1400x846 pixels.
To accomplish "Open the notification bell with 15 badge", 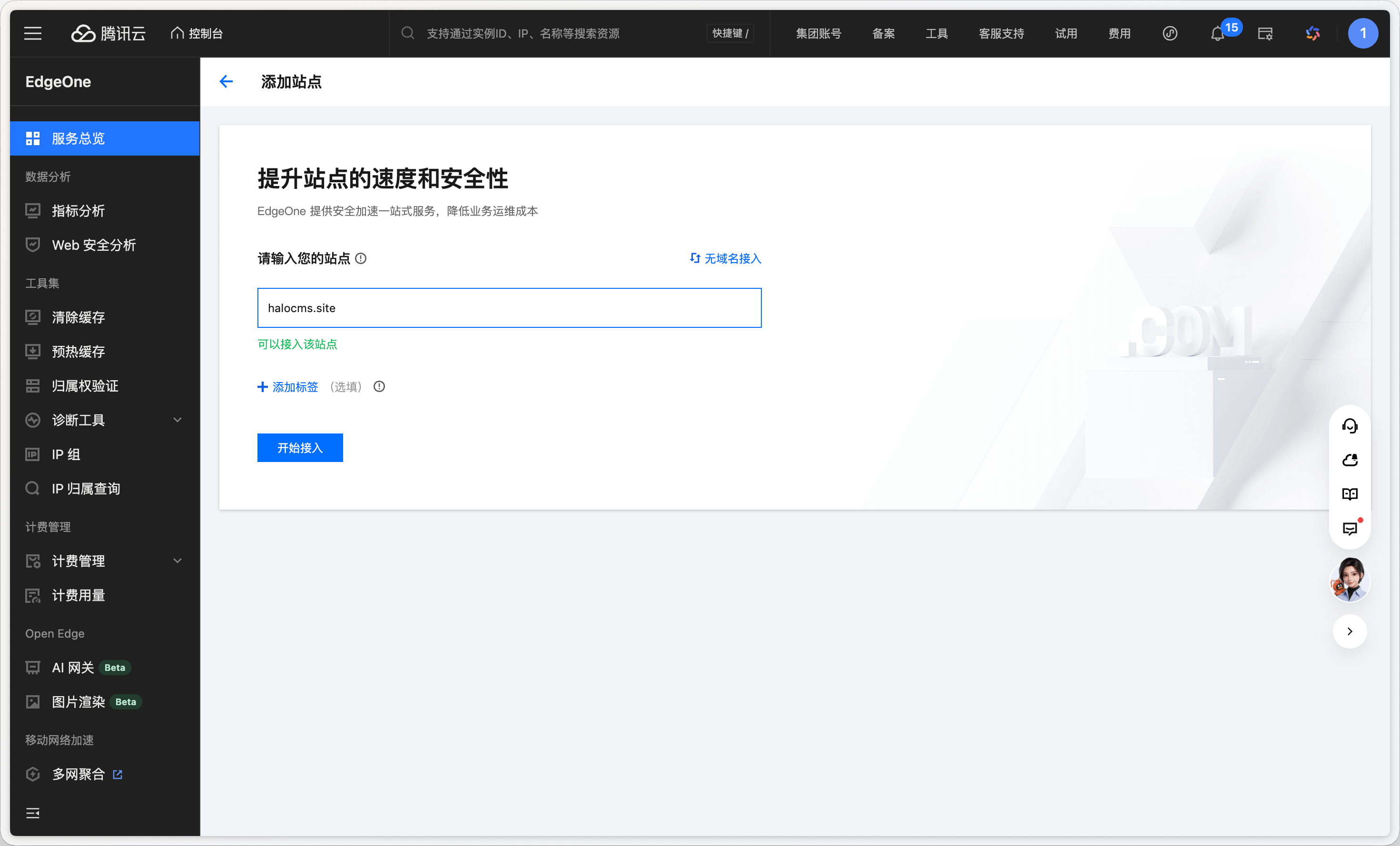I will (1217, 34).
